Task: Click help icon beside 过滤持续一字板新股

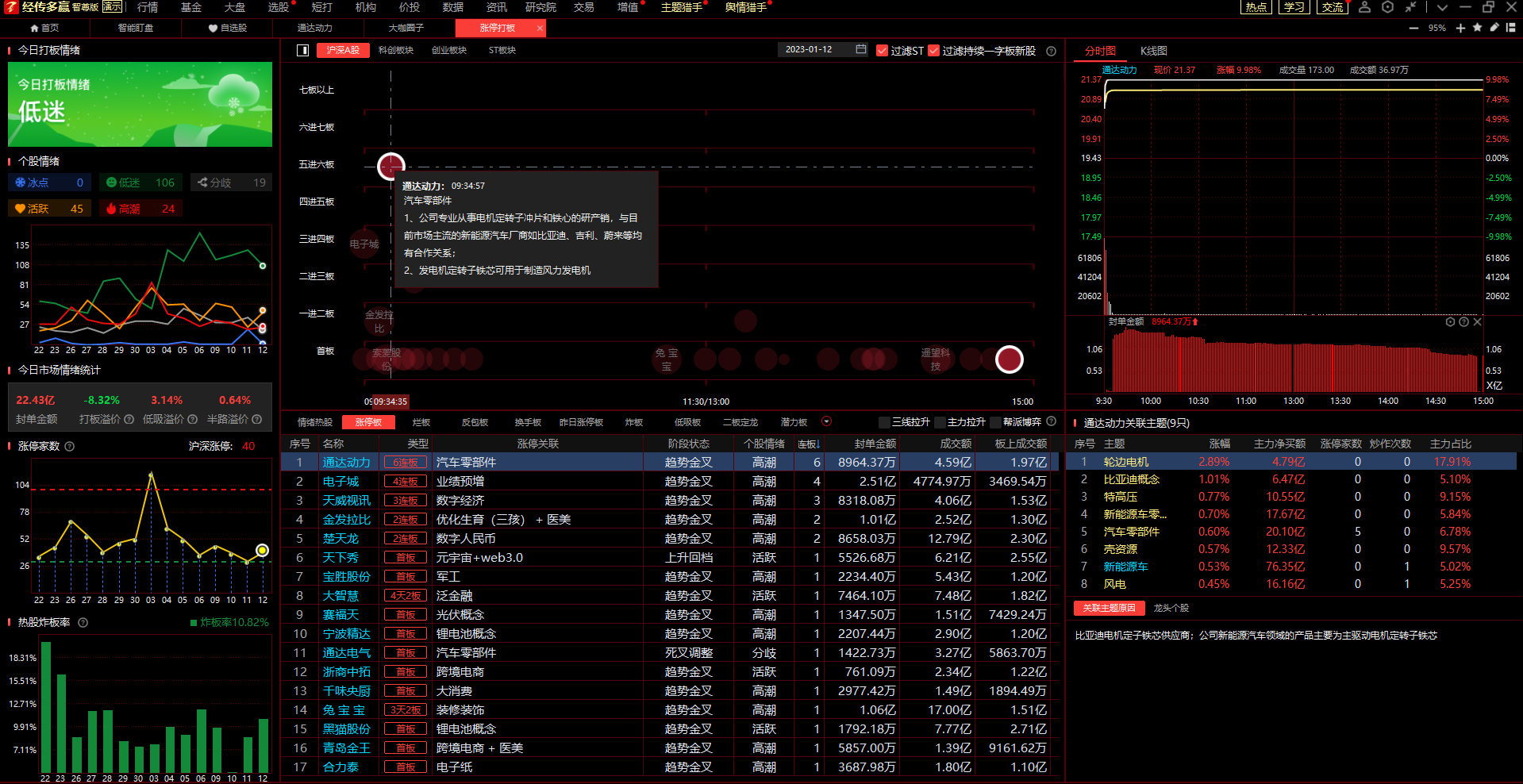Action: (x=1052, y=51)
